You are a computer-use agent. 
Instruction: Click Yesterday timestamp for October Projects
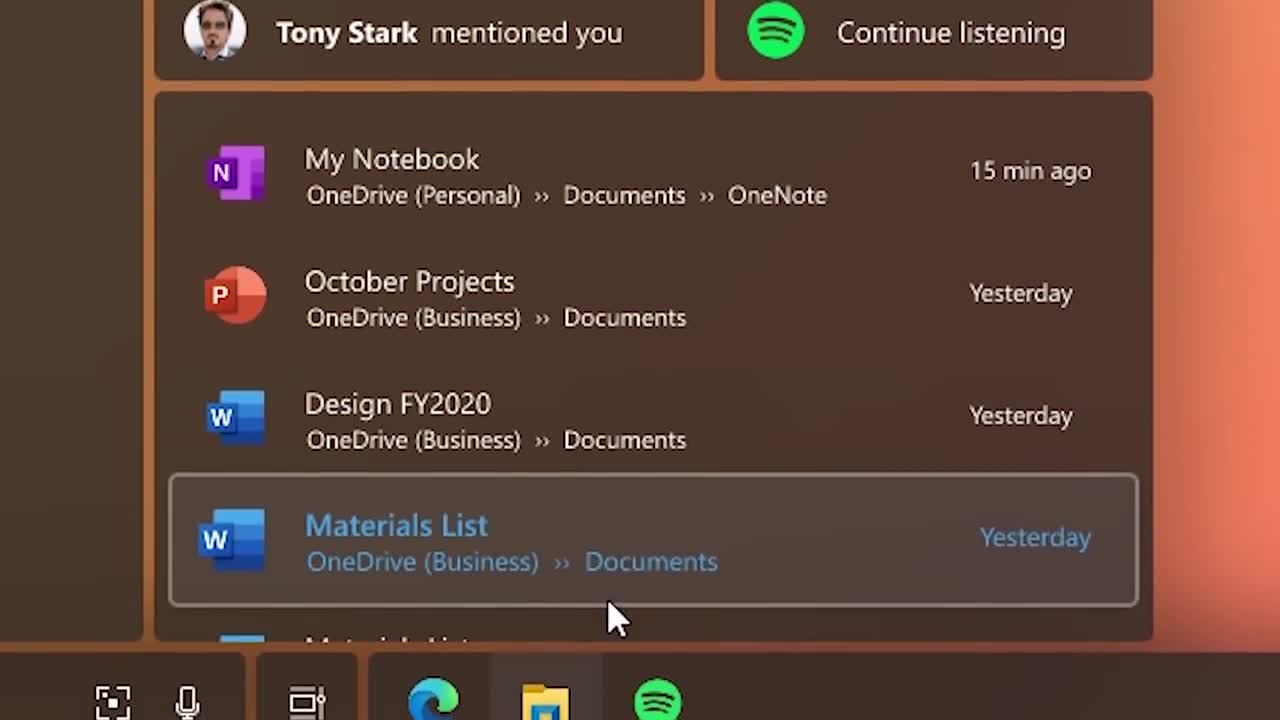pyautogui.click(x=1020, y=293)
